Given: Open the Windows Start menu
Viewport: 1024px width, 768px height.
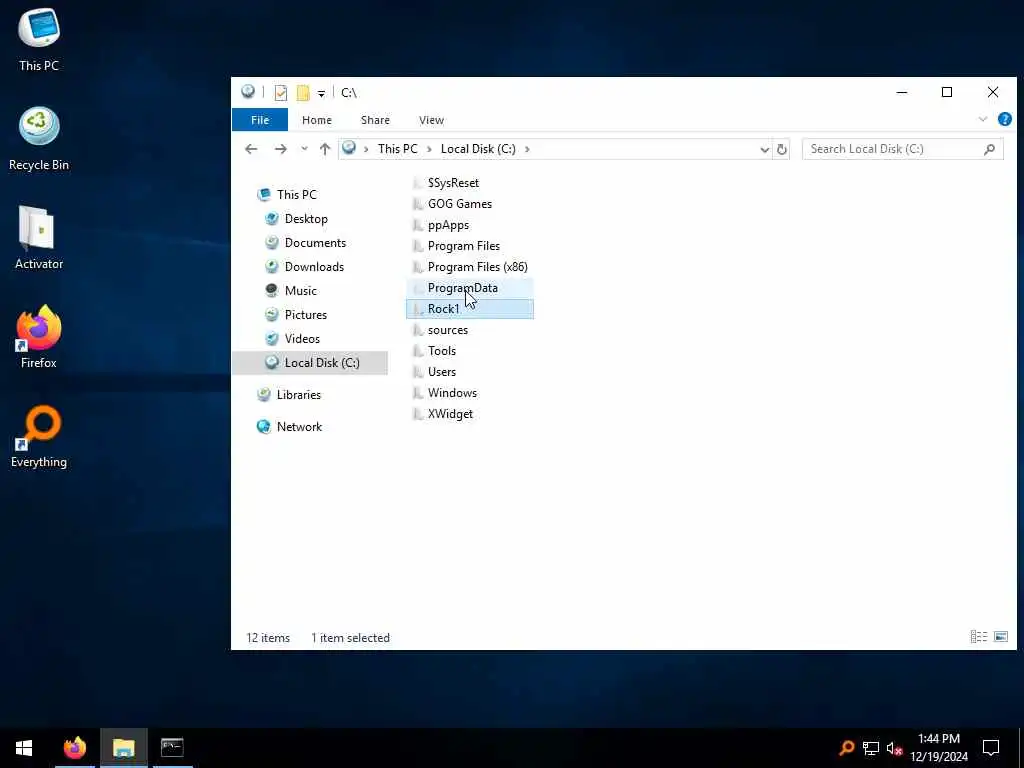Looking at the screenshot, I should click(24, 748).
